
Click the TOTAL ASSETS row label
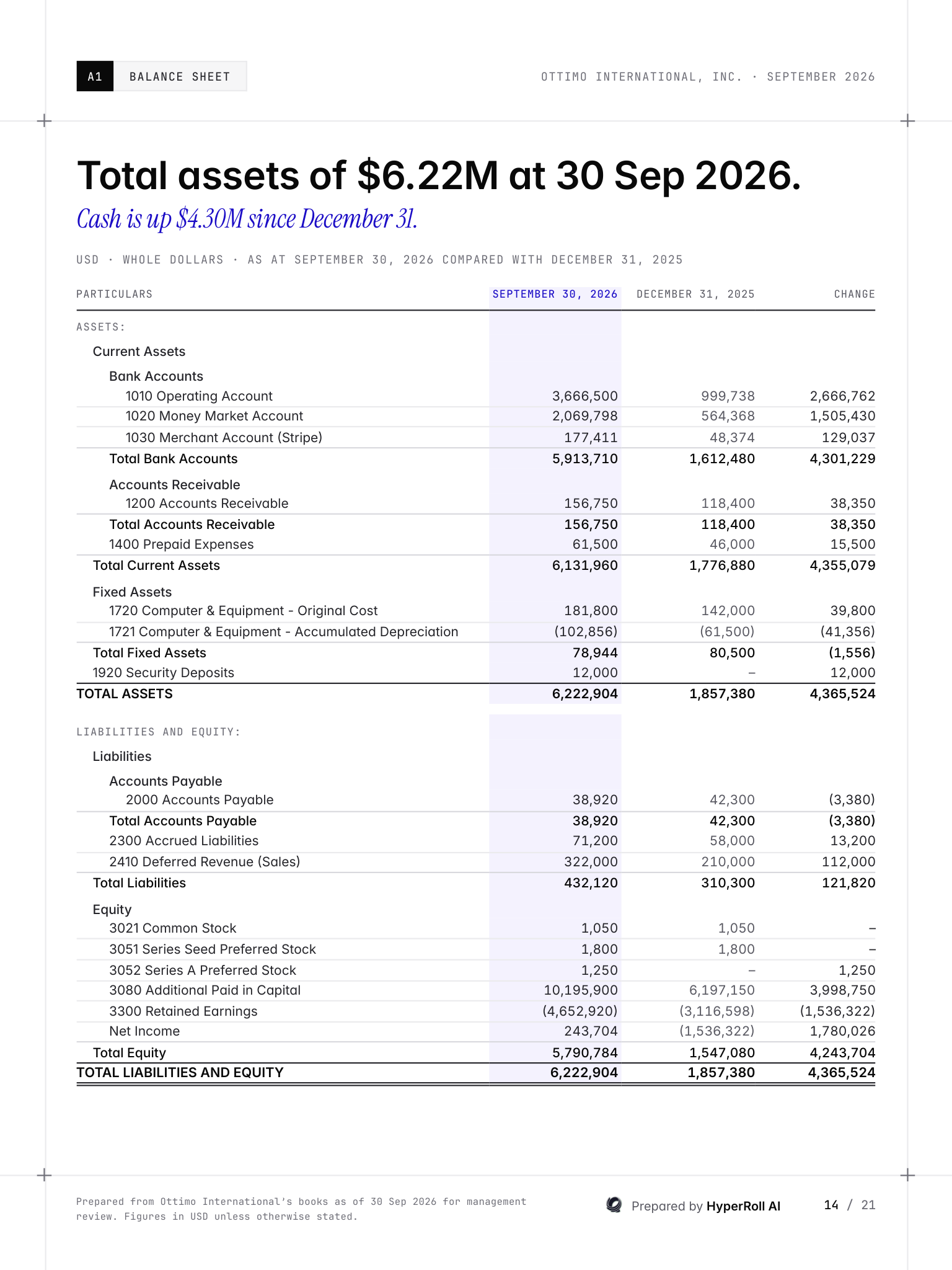125,693
